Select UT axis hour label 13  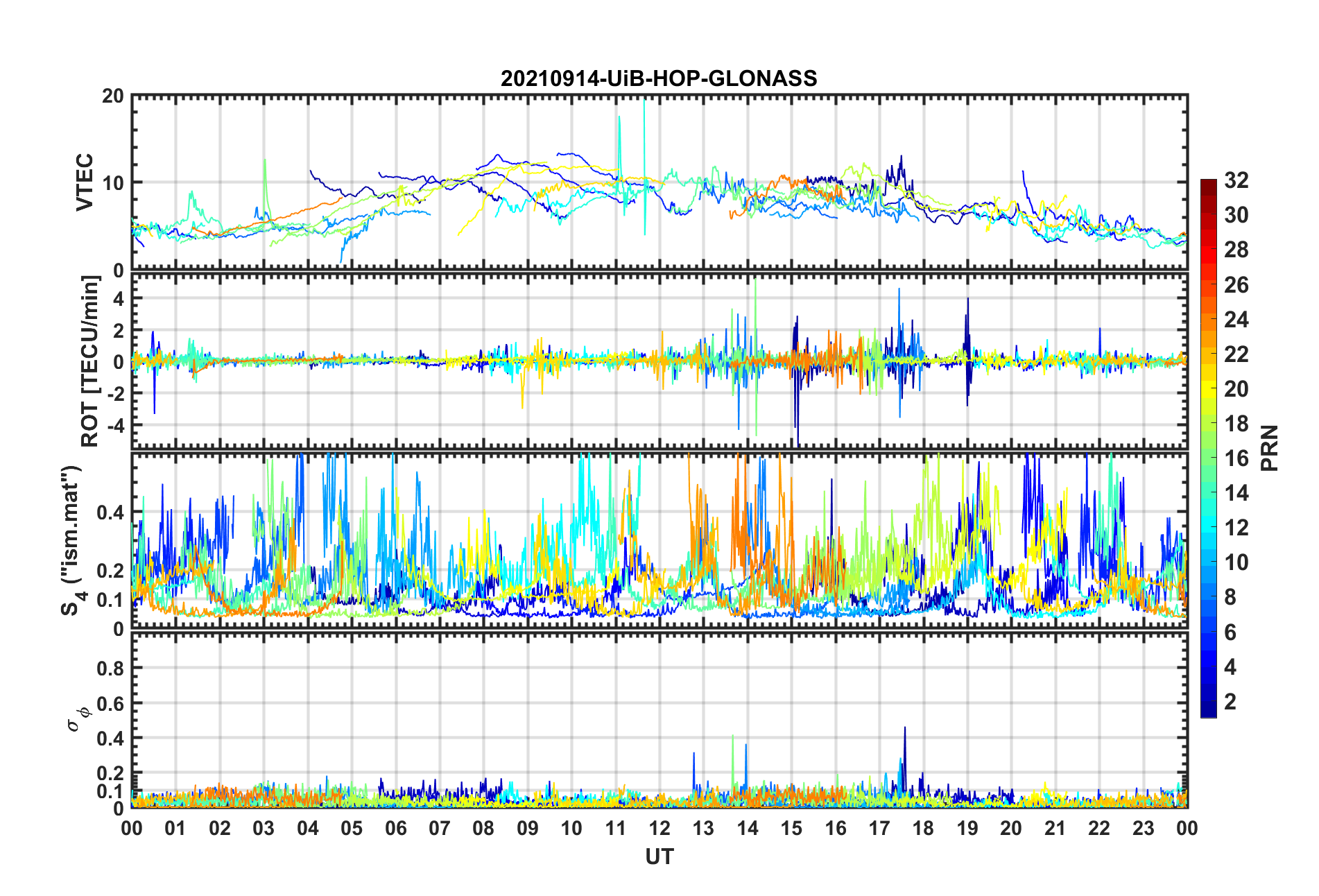703,828
